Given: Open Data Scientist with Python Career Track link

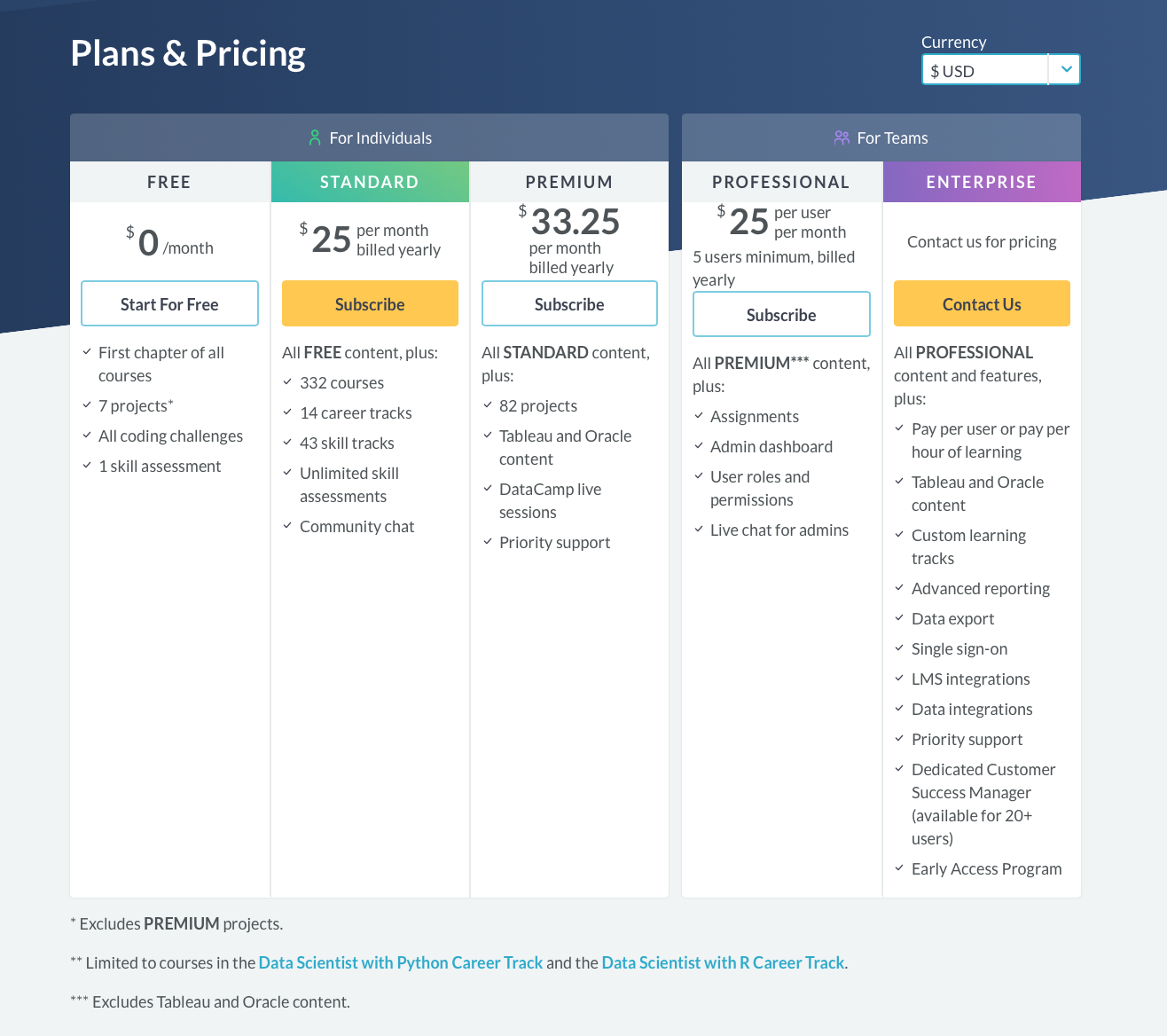Looking at the screenshot, I should click(401, 962).
